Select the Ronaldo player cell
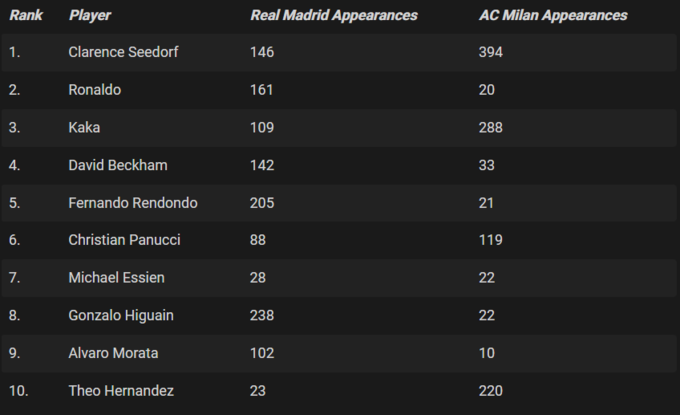This screenshot has height=415, width=680. point(95,90)
